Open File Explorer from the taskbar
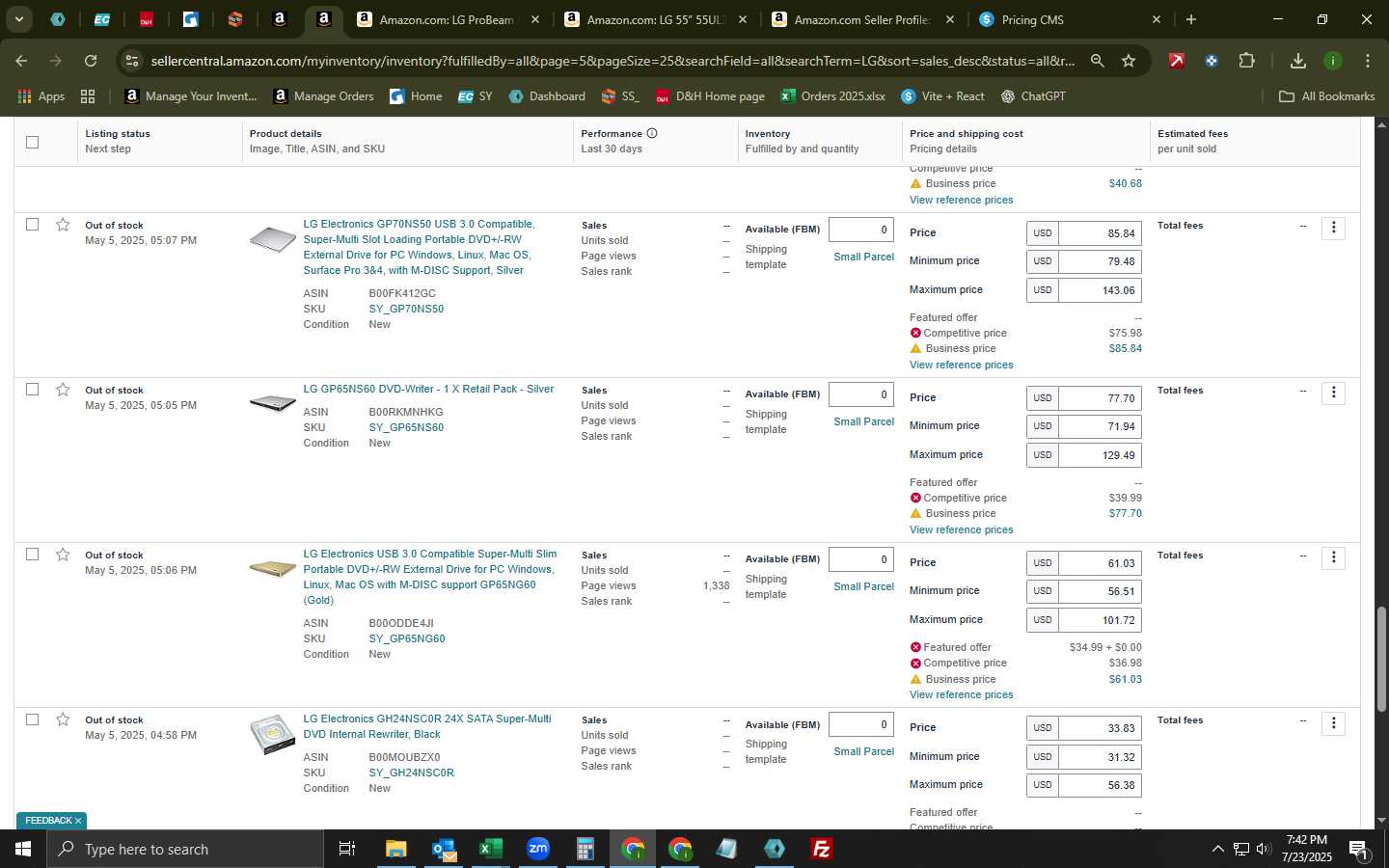 (396, 849)
